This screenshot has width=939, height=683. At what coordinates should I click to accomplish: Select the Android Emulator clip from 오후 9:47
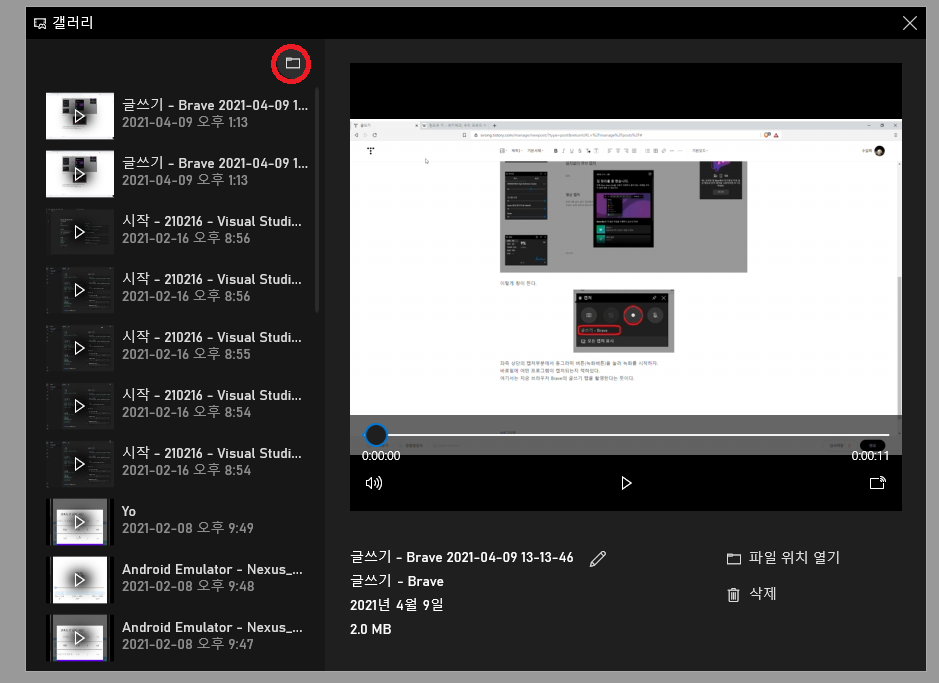[177, 637]
